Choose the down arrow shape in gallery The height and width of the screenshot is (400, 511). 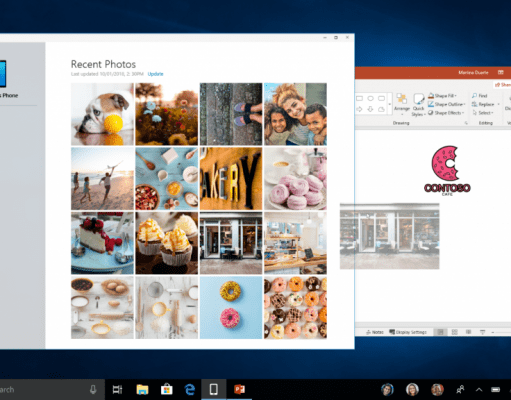tap(370, 109)
